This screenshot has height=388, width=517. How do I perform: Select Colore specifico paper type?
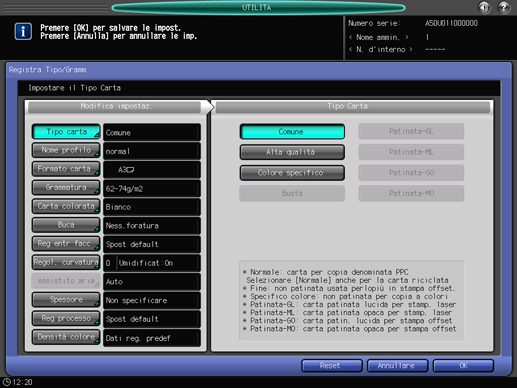coord(292,173)
